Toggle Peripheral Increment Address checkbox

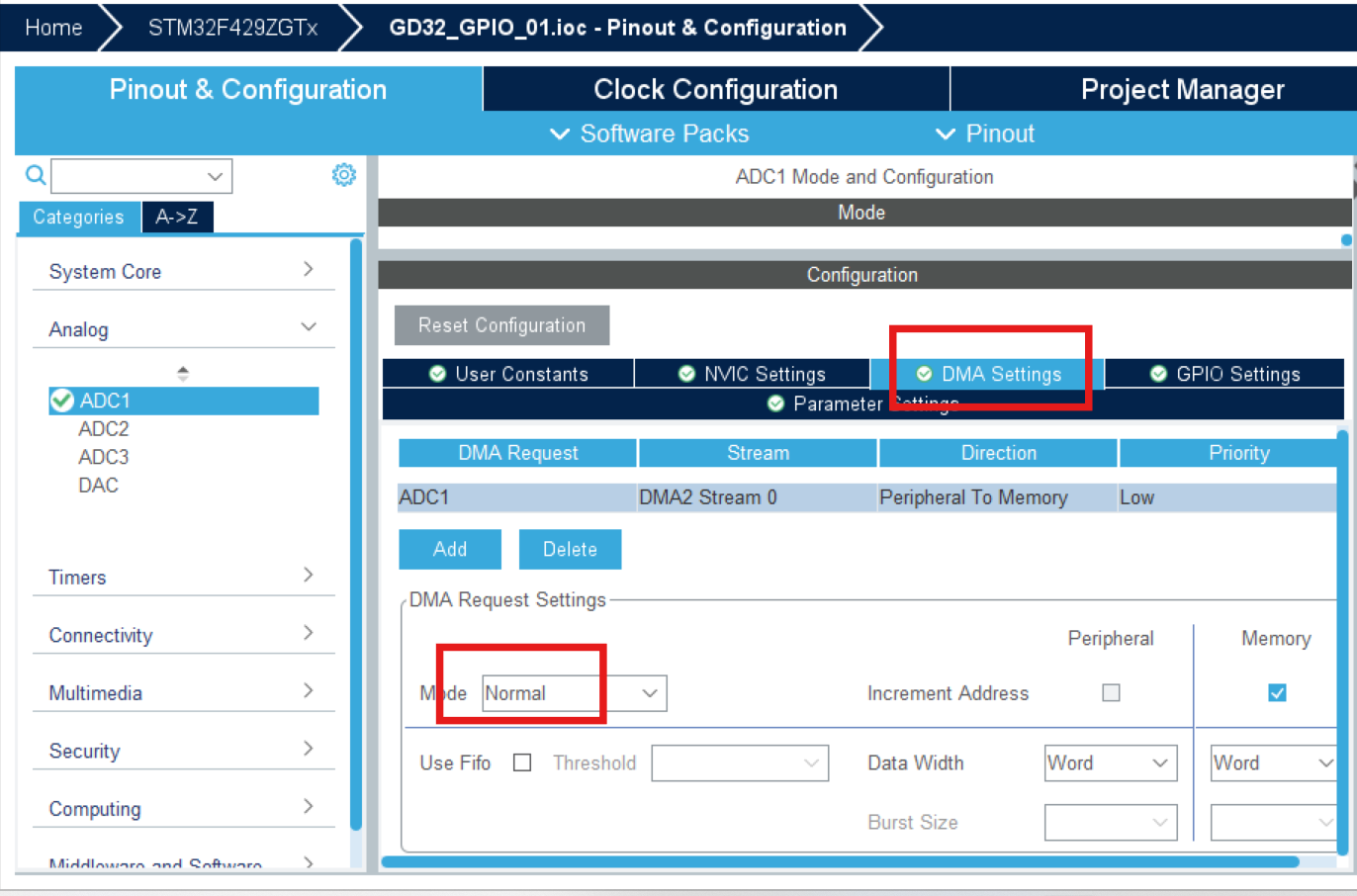[x=1111, y=692]
